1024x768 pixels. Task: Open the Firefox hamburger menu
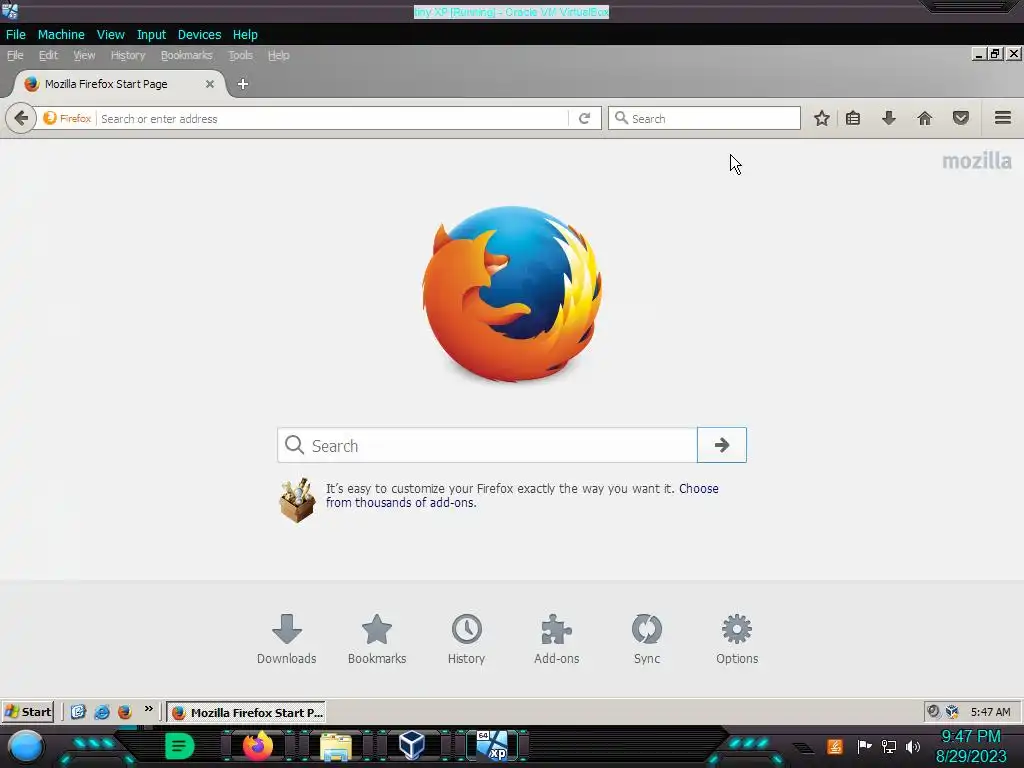click(1003, 118)
